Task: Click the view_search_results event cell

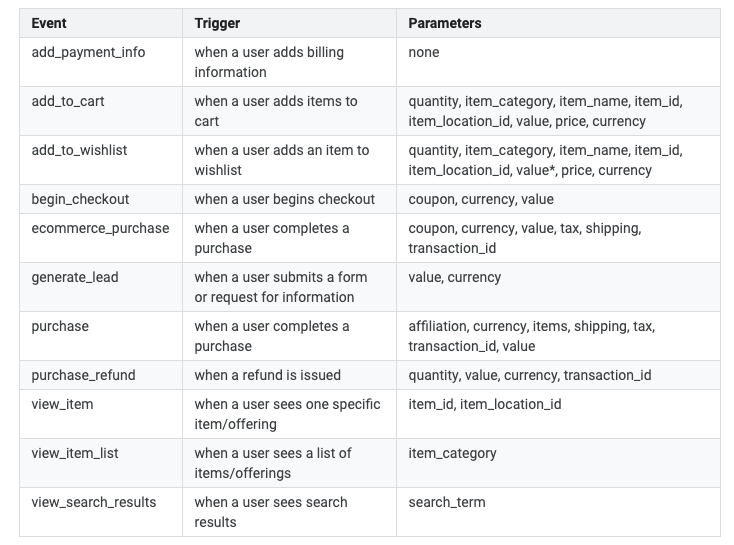Action: coord(94,502)
